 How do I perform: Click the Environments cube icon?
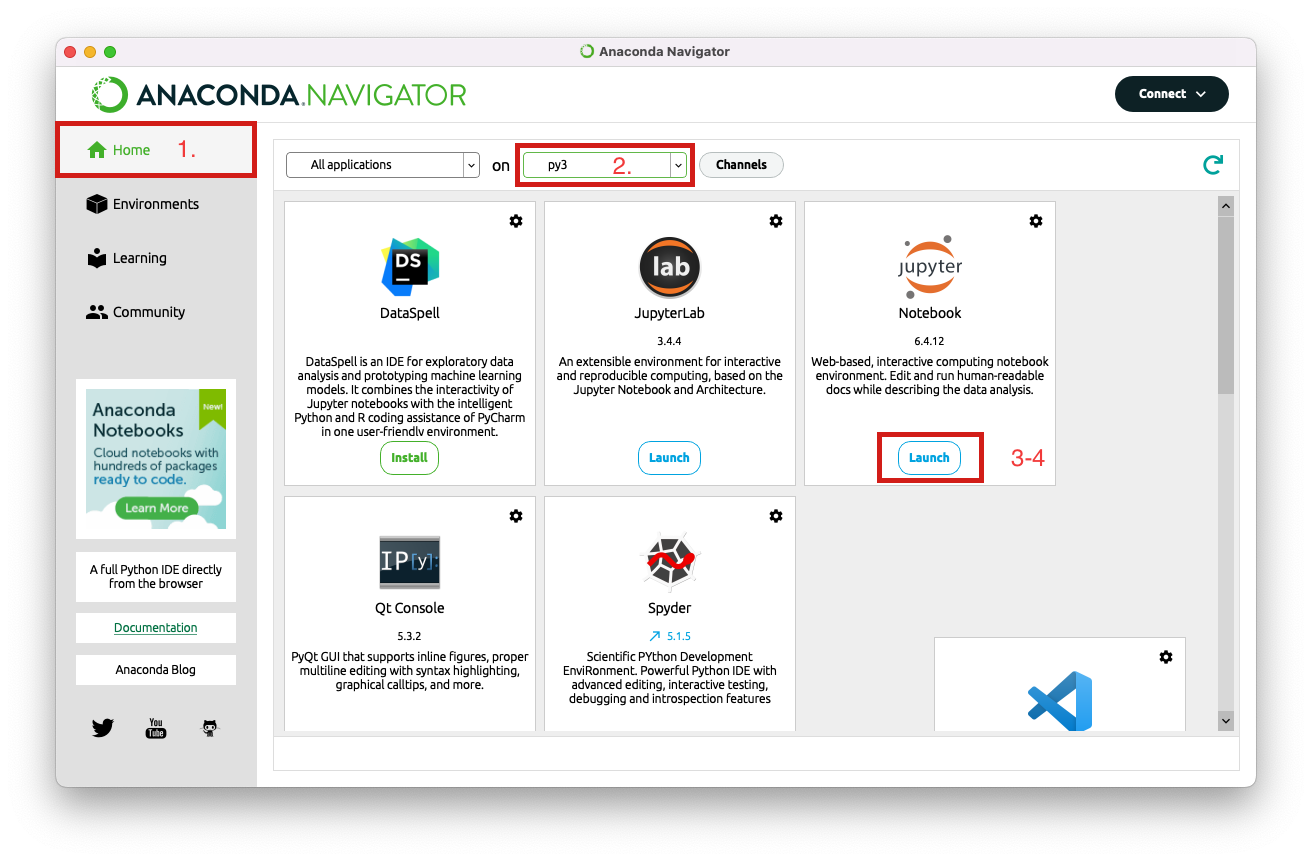tap(97, 204)
